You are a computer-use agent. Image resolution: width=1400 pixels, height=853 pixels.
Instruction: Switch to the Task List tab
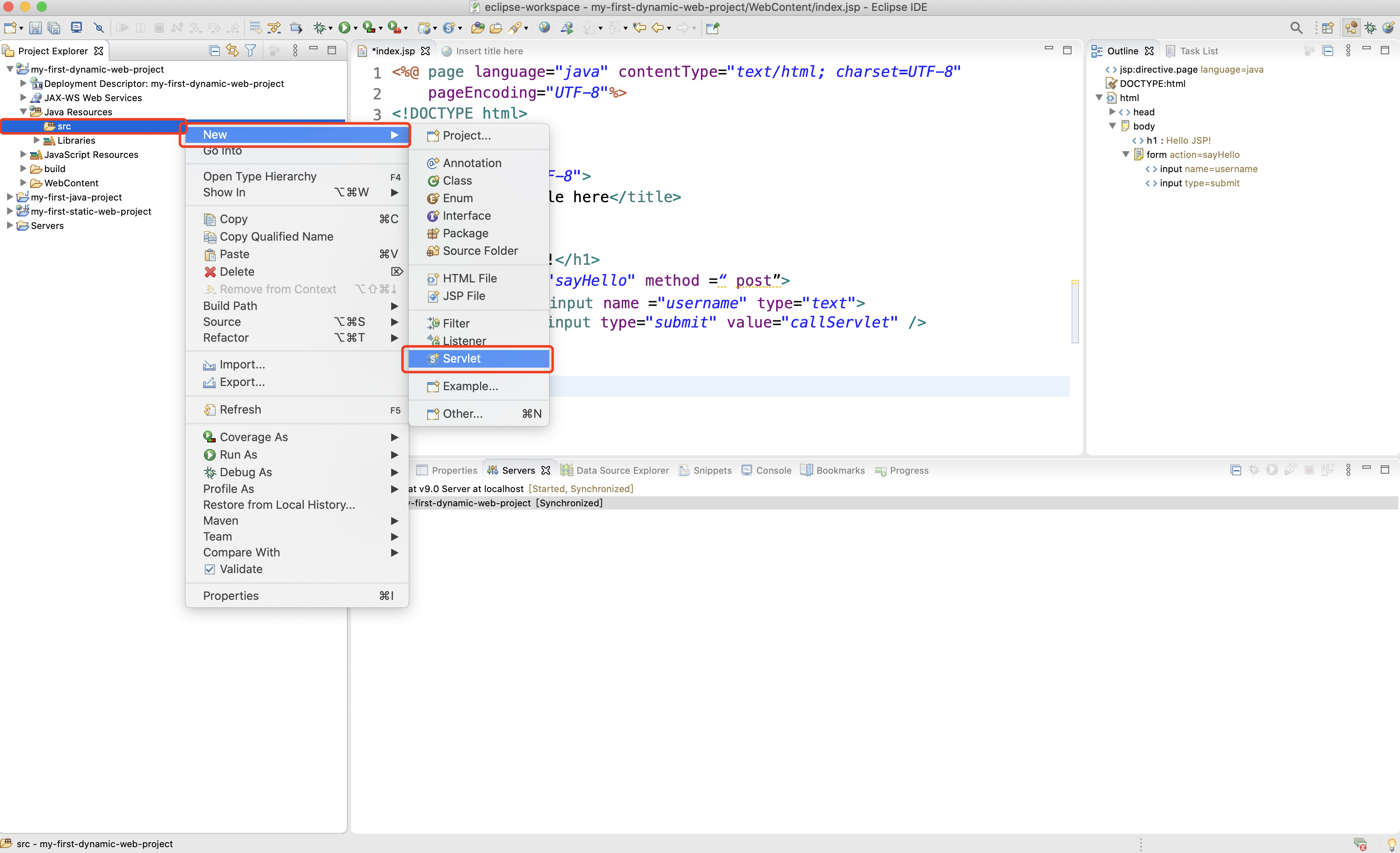click(1192, 51)
